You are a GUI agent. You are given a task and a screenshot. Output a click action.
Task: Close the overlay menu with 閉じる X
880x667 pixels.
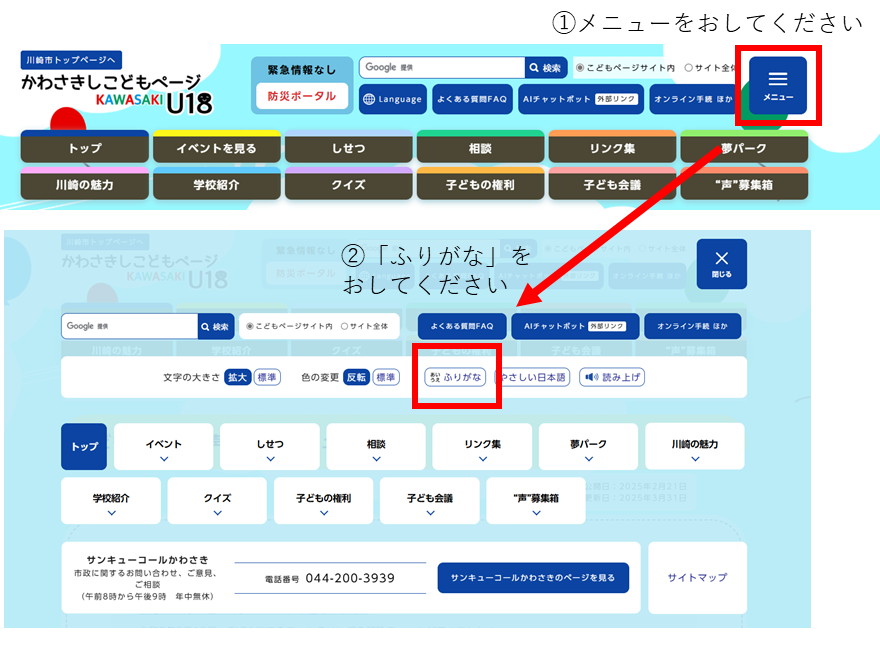721,264
